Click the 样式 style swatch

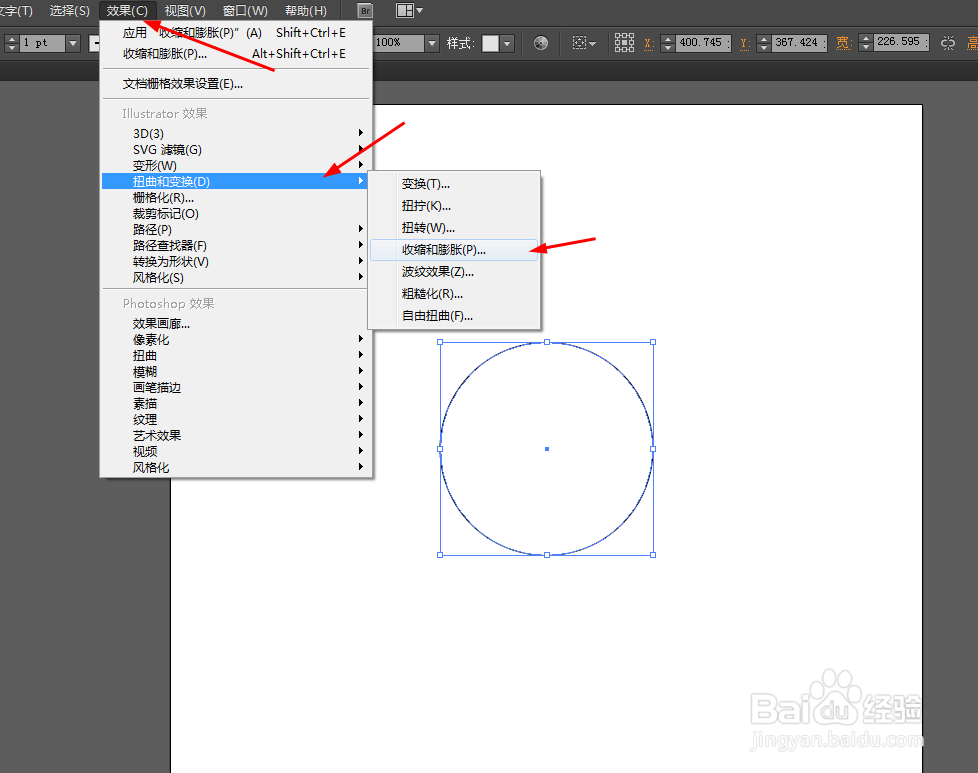(x=491, y=43)
